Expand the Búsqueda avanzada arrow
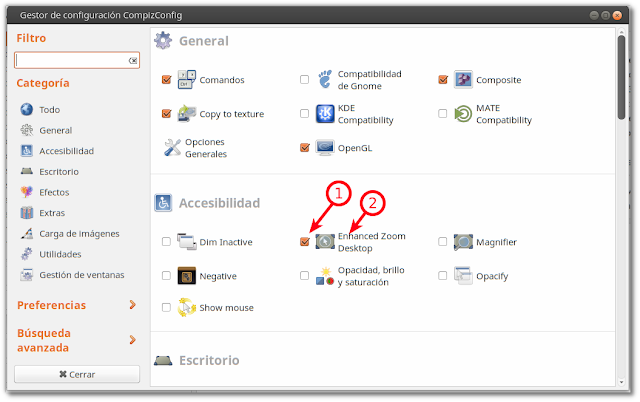The image size is (640, 402). tap(132, 340)
